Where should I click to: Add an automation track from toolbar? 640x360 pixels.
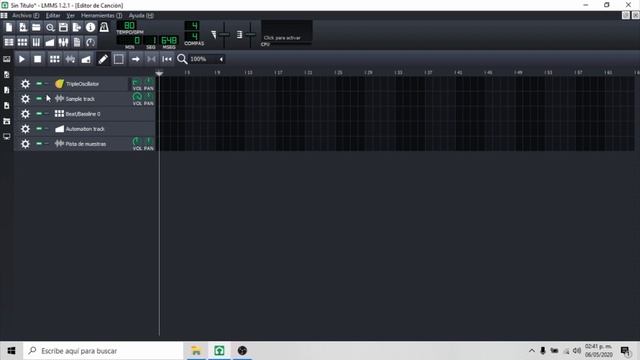tap(86, 59)
